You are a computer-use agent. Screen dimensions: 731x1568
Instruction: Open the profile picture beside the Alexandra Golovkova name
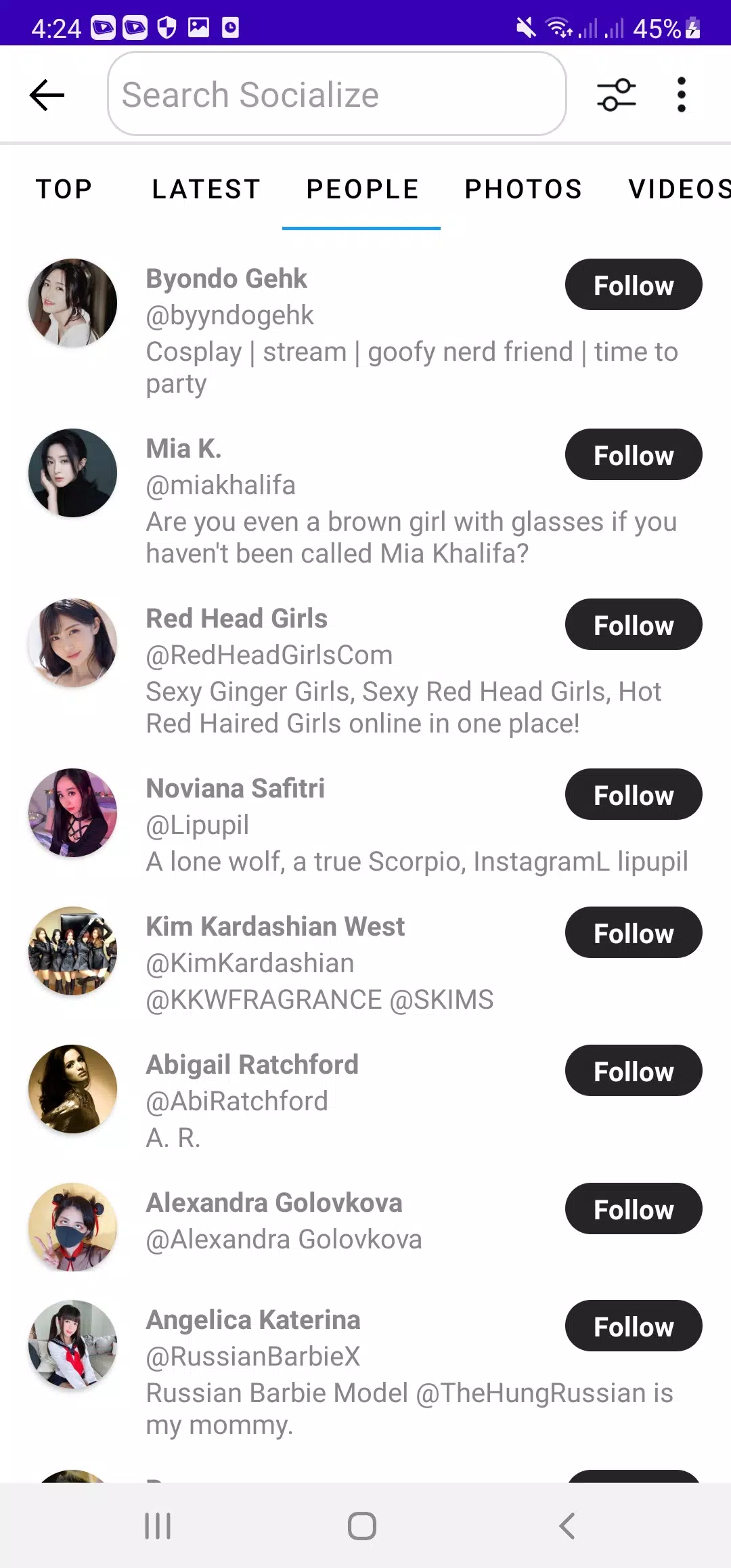tap(72, 1227)
